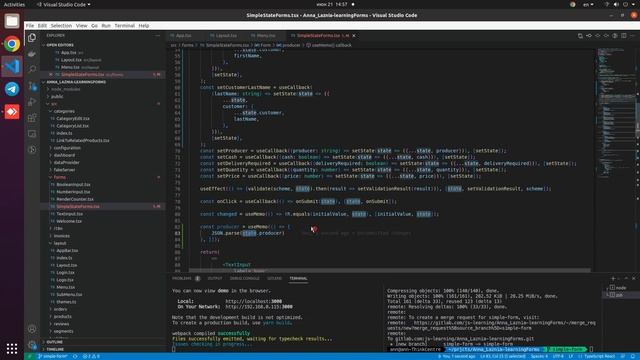Click the UTF-8 encoding in status bar
The image size is (640, 360).
pyautogui.click(x=558, y=356)
